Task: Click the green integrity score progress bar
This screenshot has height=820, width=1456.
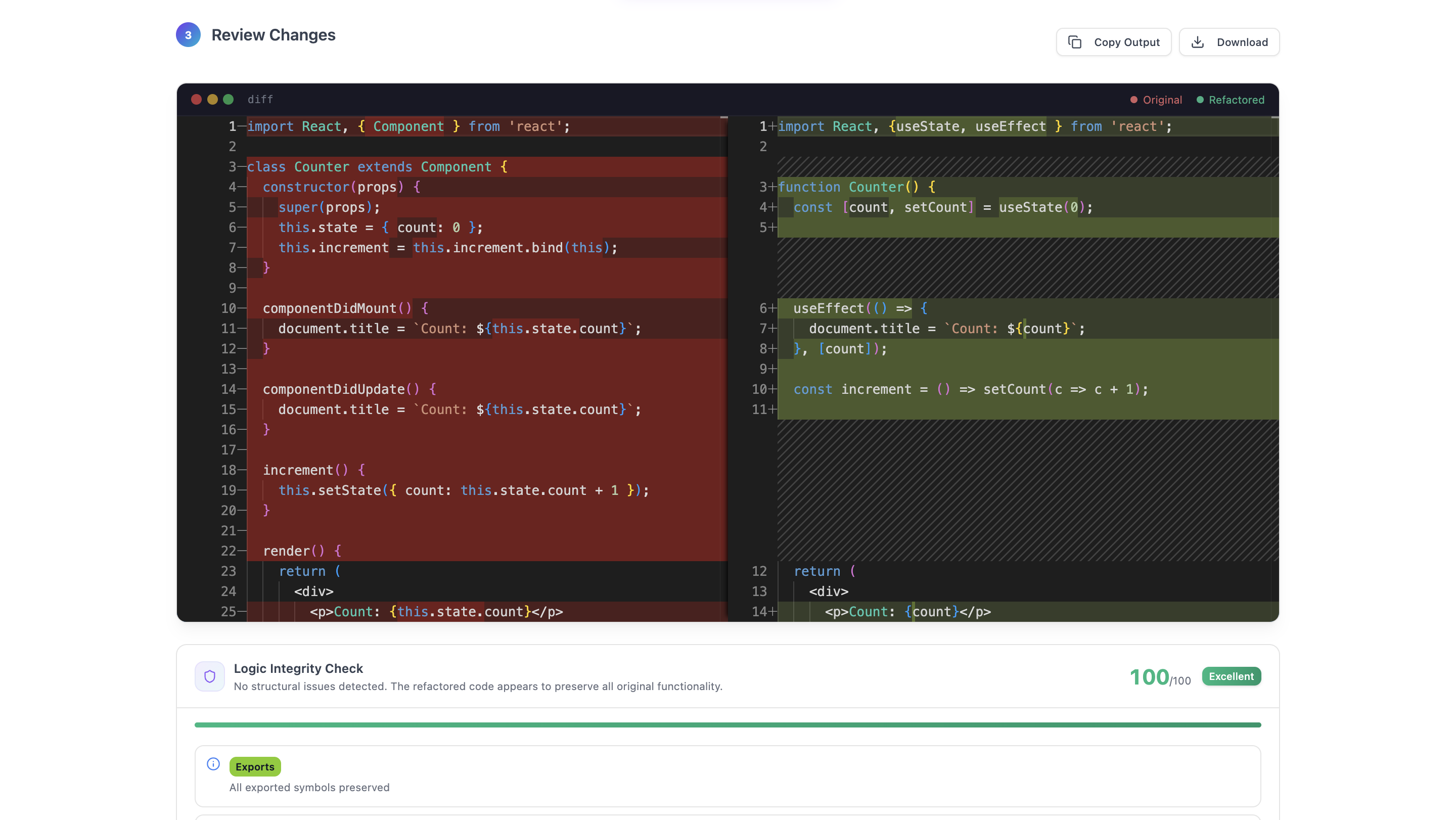Action: pos(727,724)
